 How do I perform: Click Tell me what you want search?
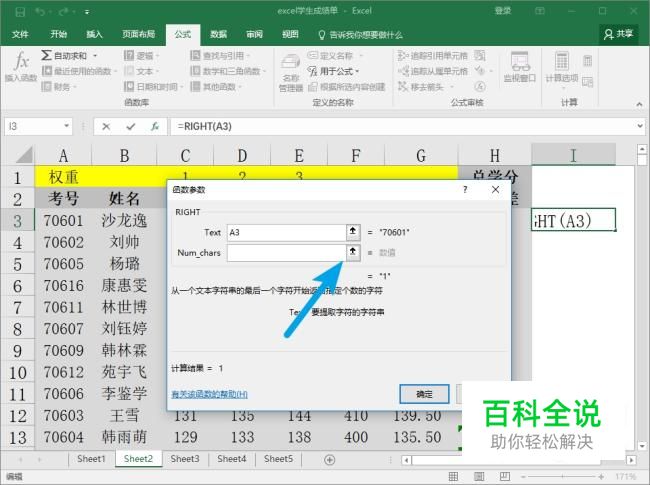[361, 35]
